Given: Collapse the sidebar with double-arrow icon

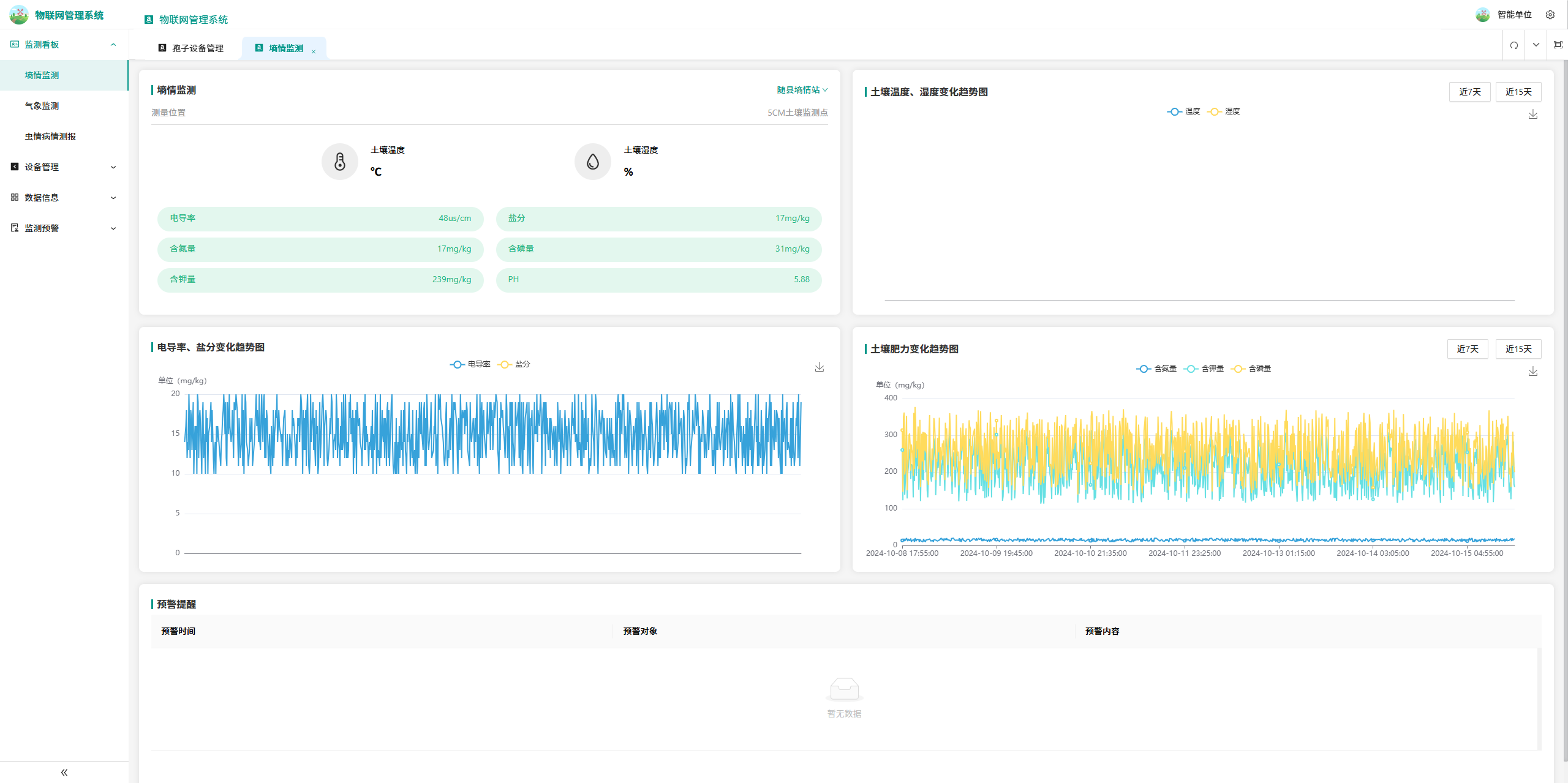Looking at the screenshot, I should click(64, 772).
